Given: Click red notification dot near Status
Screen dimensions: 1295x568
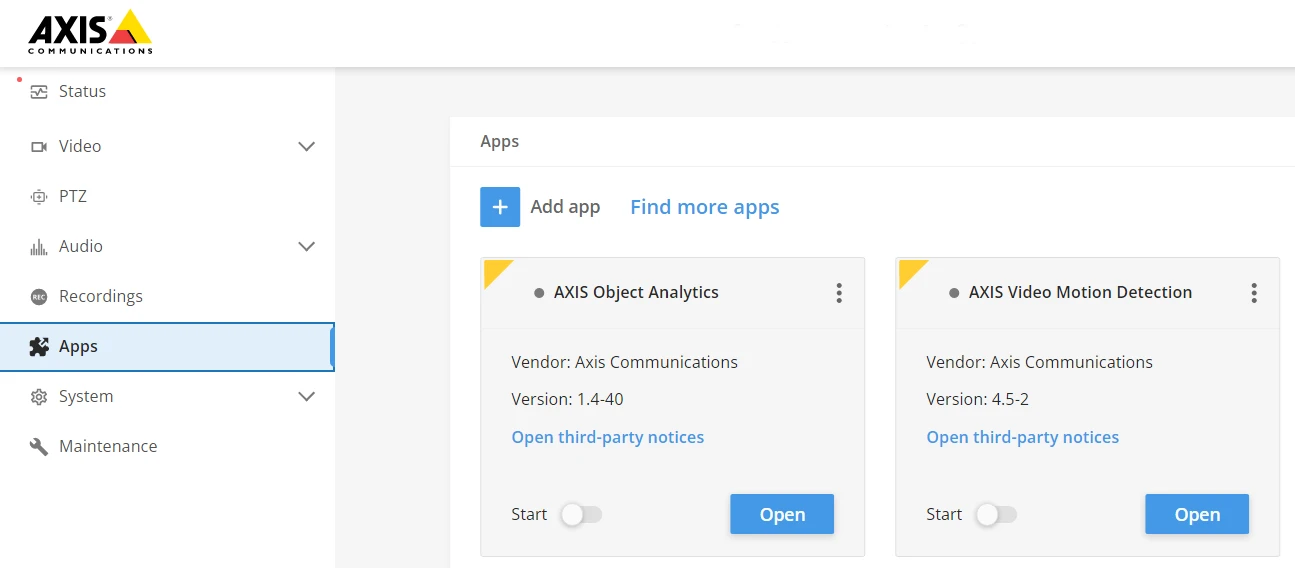Looking at the screenshot, I should 20,78.
